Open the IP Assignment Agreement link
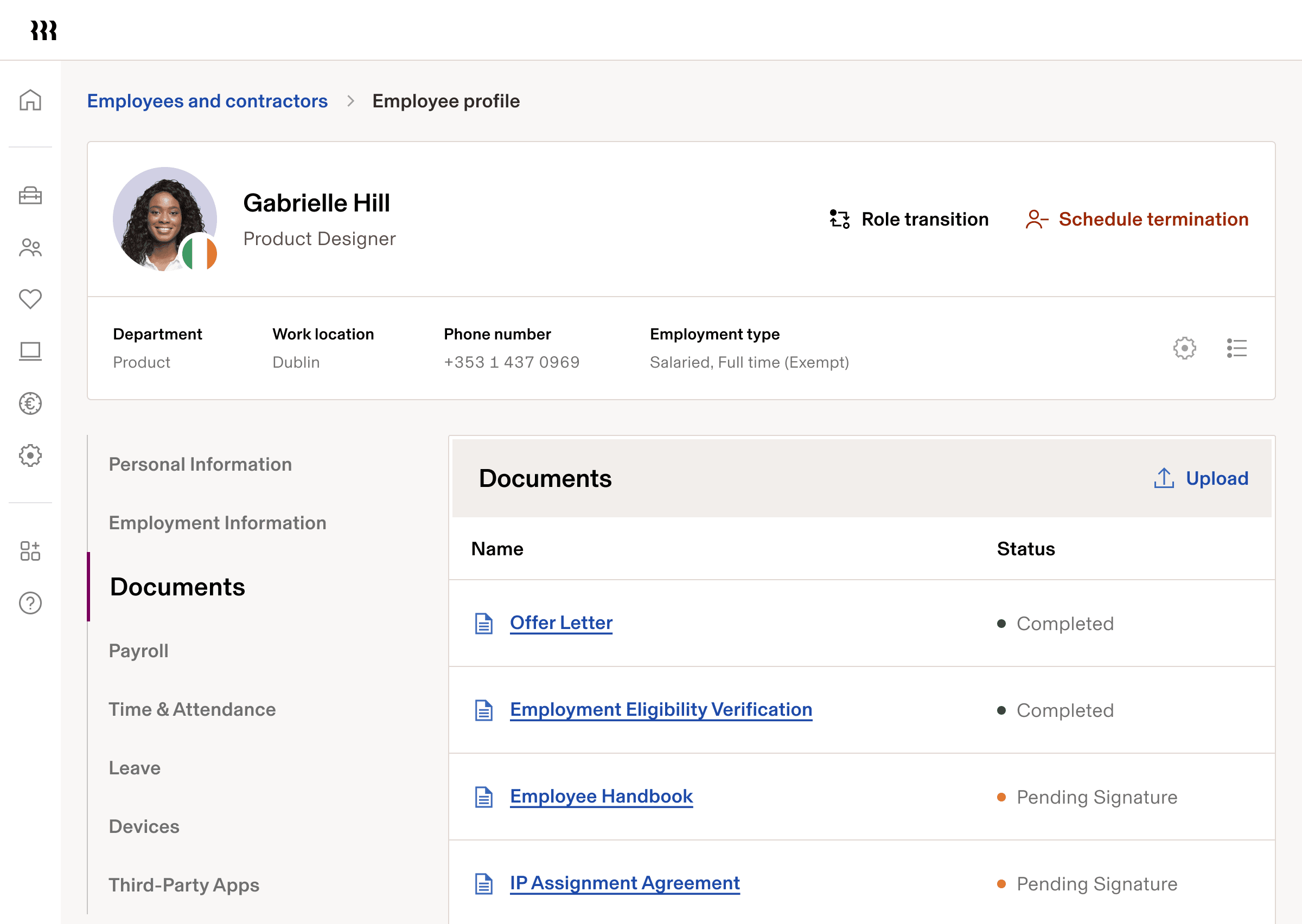Screen dimensions: 1302x924 coord(624,883)
